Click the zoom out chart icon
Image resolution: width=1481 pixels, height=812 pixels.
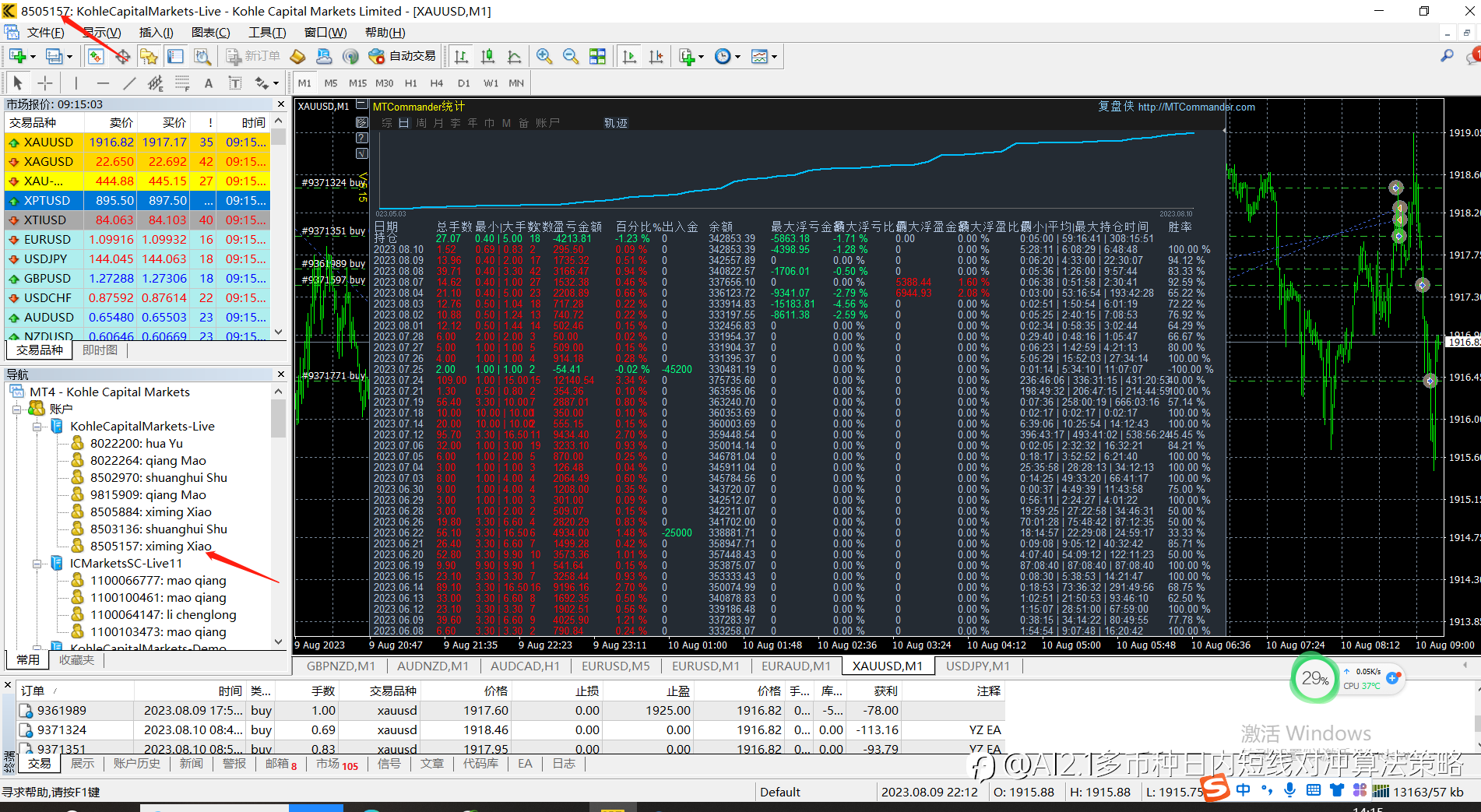pos(571,56)
